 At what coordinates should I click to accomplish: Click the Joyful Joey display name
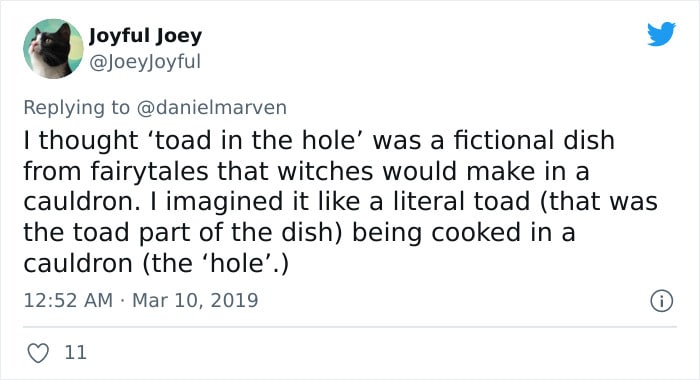[x=145, y=36]
